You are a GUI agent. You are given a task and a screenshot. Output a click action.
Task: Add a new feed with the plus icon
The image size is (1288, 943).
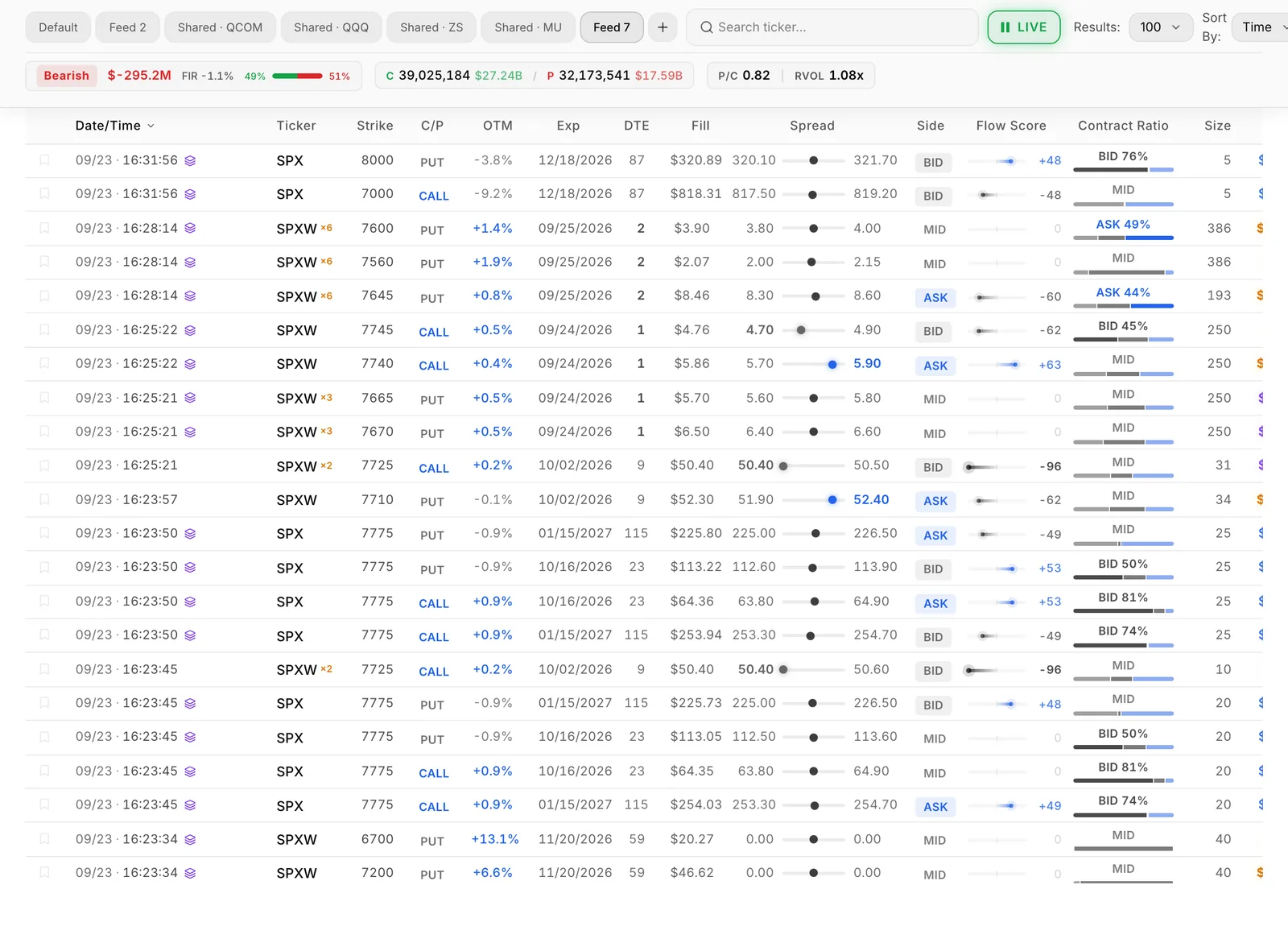(x=663, y=27)
